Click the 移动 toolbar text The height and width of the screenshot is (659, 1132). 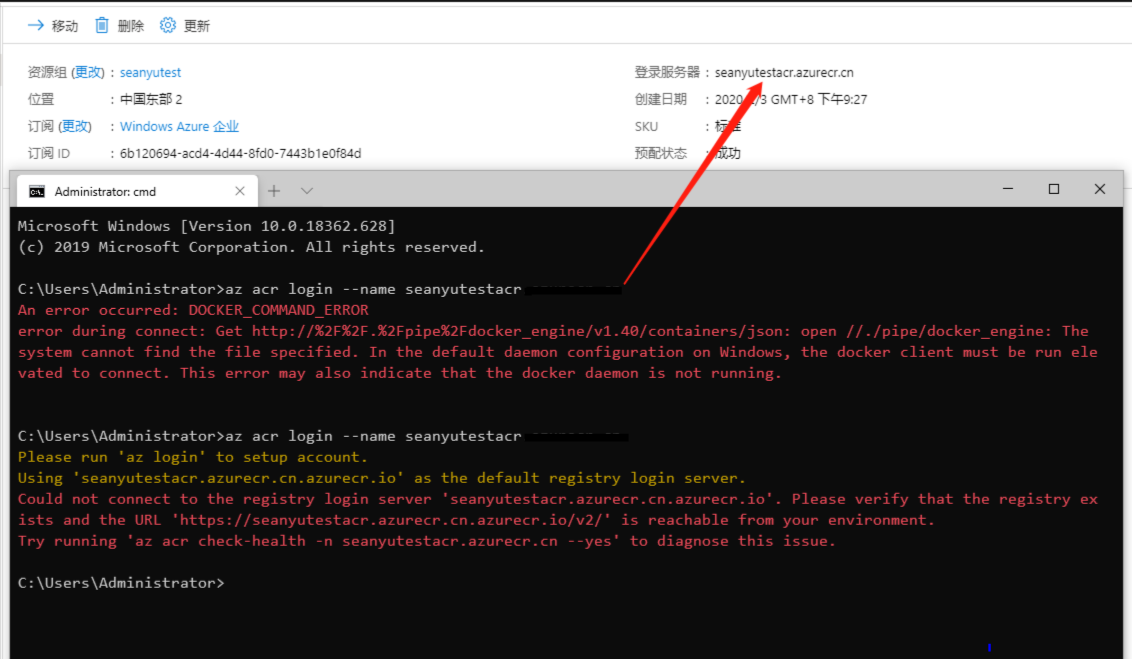tap(65, 26)
